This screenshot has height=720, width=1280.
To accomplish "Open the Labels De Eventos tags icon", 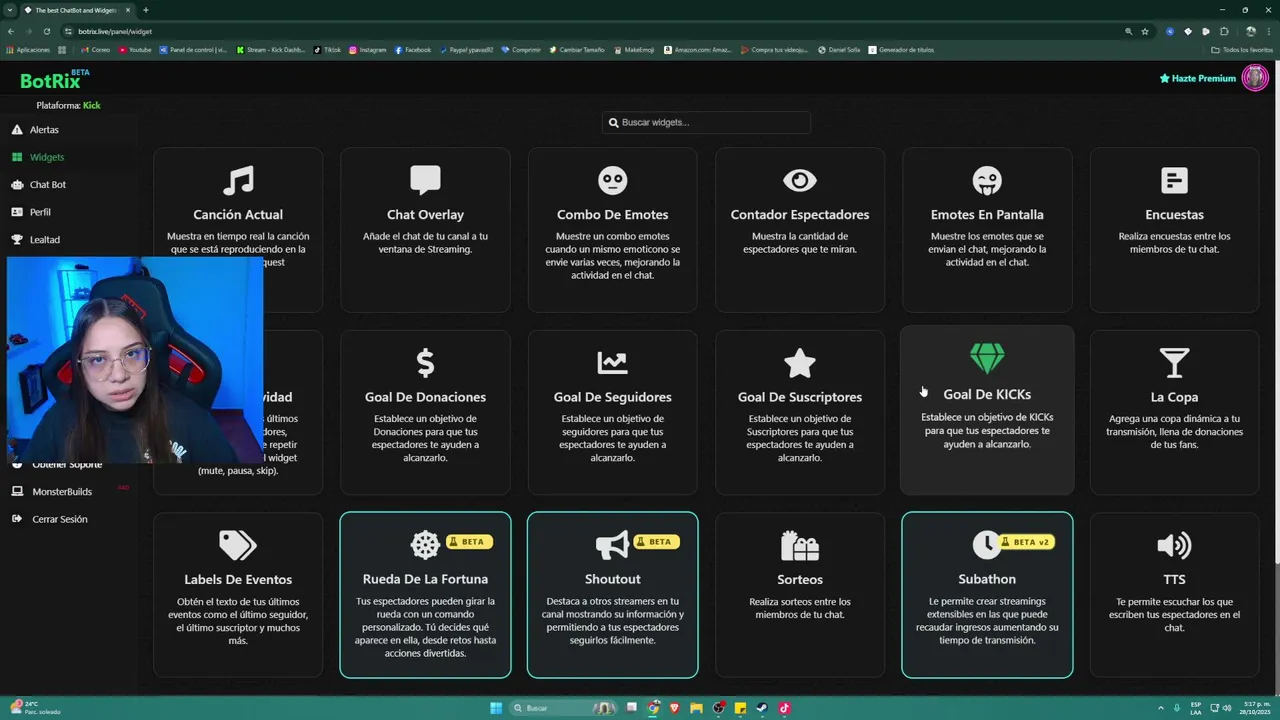I will click(238, 545).
